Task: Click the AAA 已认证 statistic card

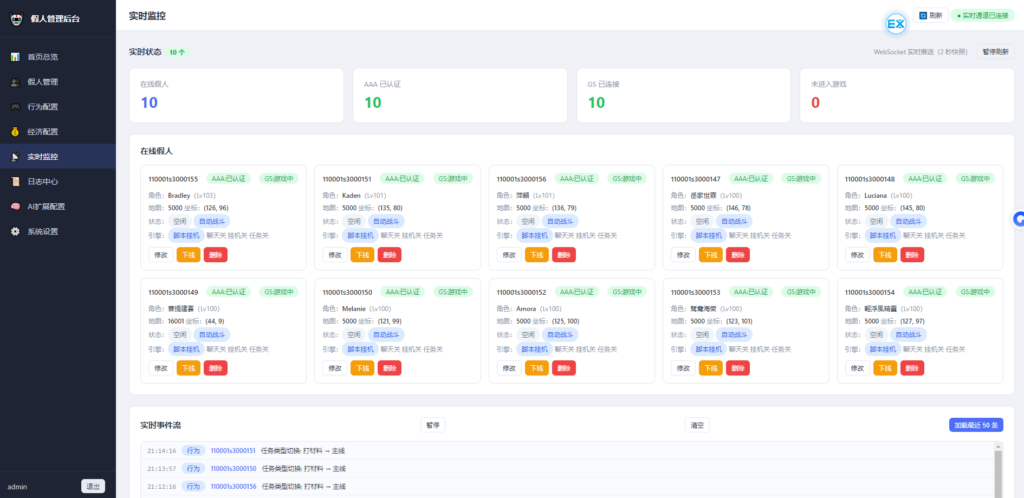Action: (460, 95)
